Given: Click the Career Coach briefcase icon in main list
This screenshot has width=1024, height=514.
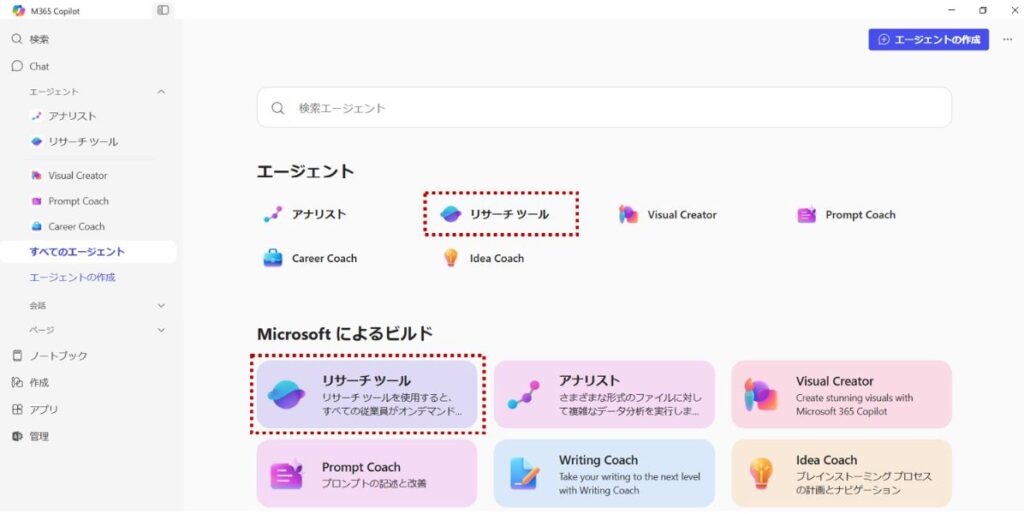Looking at the screenshot, I should (272, 258).
